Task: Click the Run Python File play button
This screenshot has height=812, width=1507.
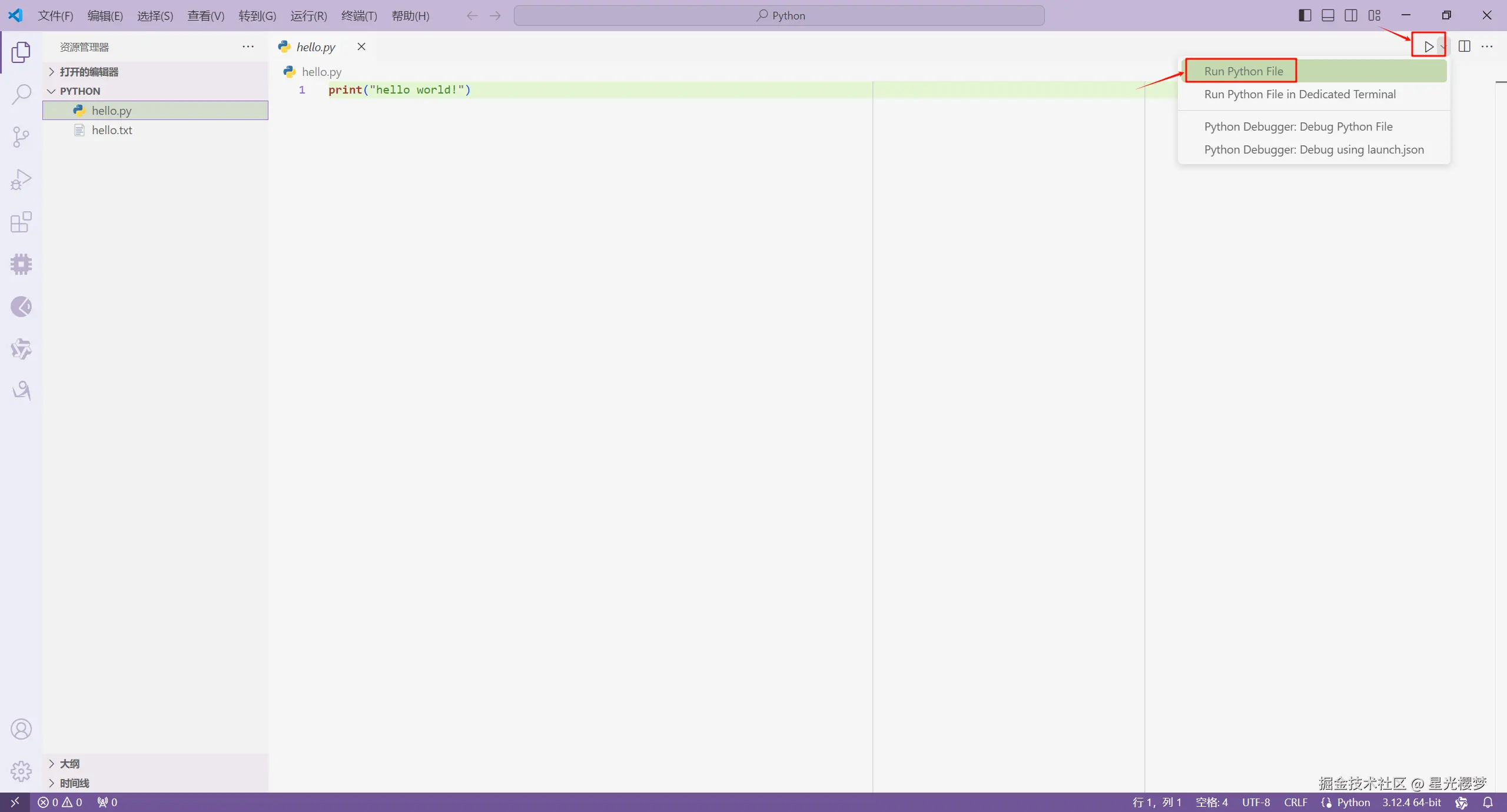Action: [1428, 46]
